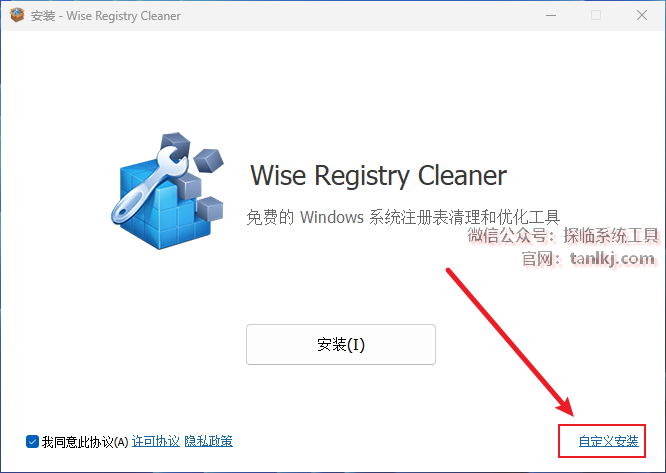Click the large Wise Registry Cleaner heading

coord(378,175)
